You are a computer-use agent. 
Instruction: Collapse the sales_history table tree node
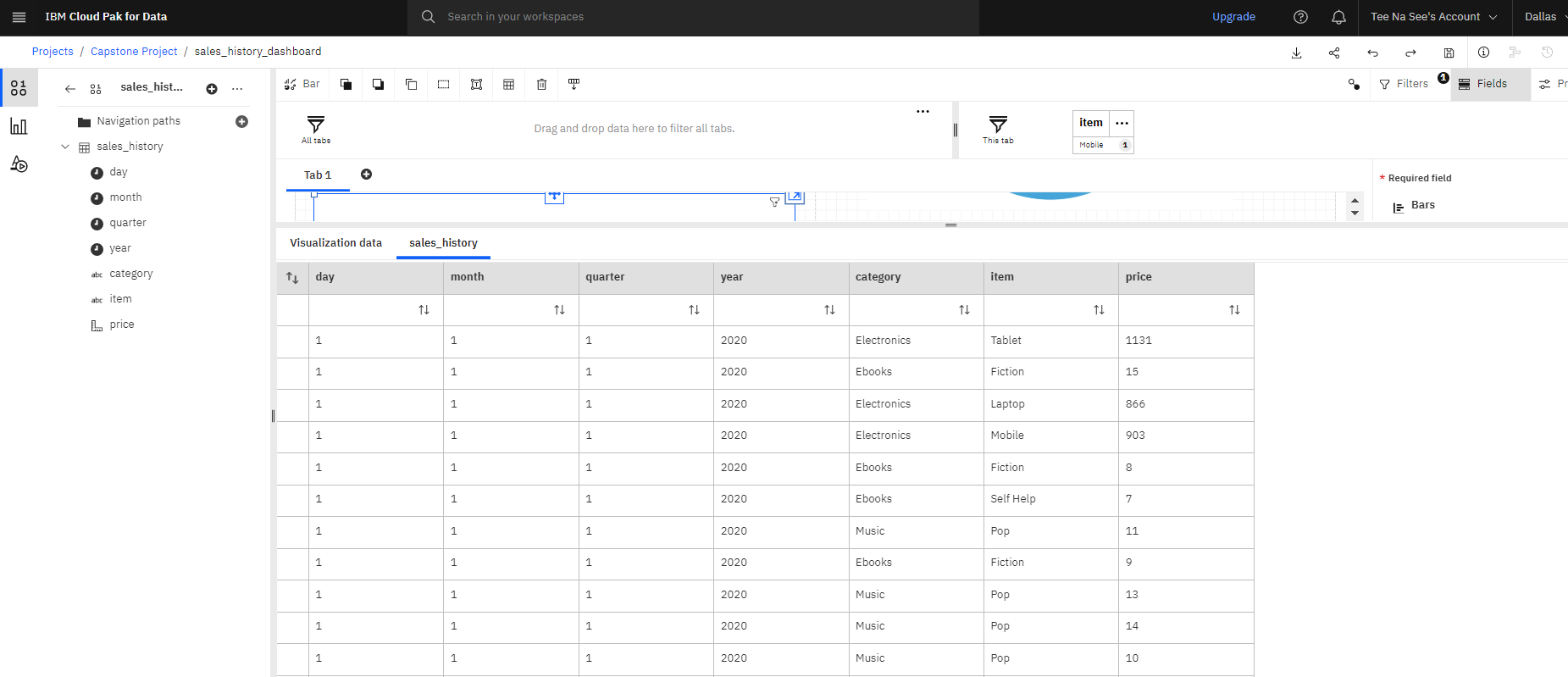tap(65, 147)
